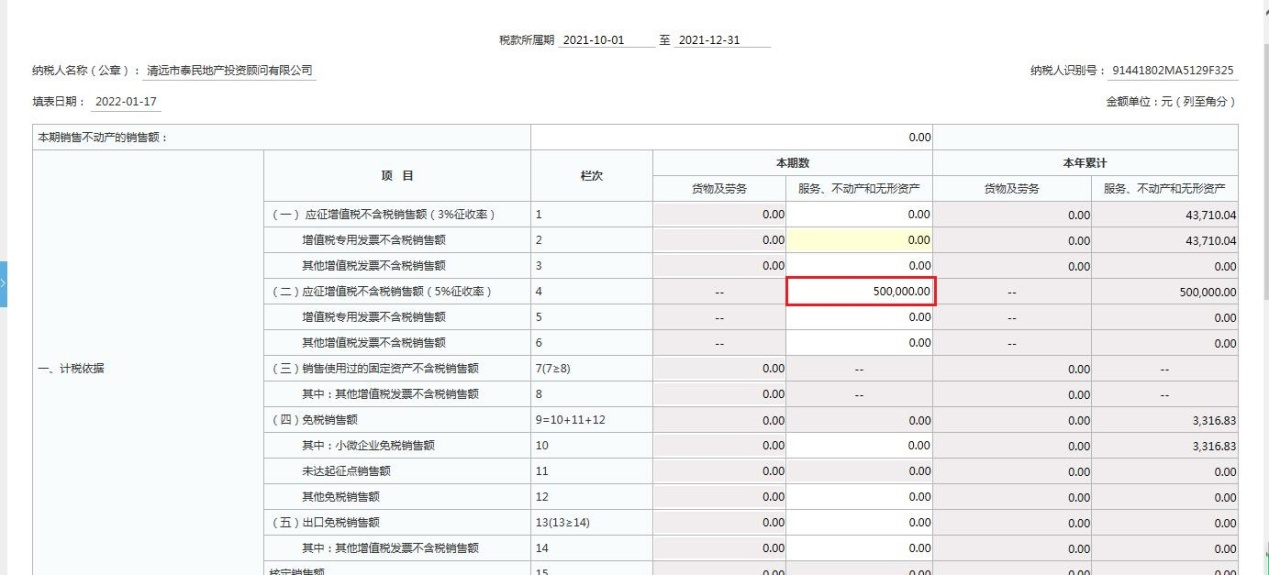Click the 本年累计 column header
The width and height of the screenshot is (1269, 575).
click(x=1085, y=163)
